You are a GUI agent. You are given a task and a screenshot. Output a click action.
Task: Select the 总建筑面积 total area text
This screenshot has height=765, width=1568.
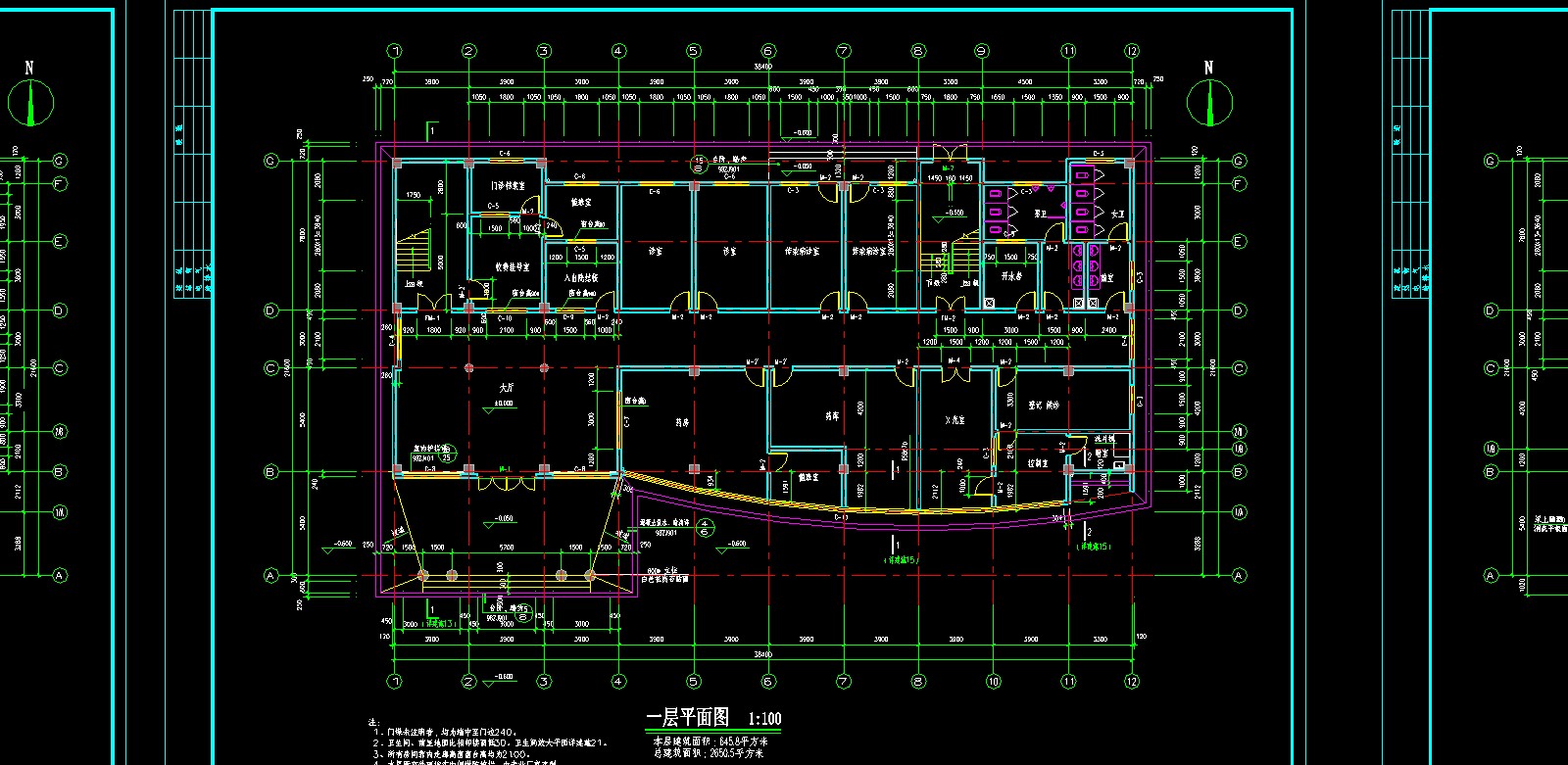710,753
